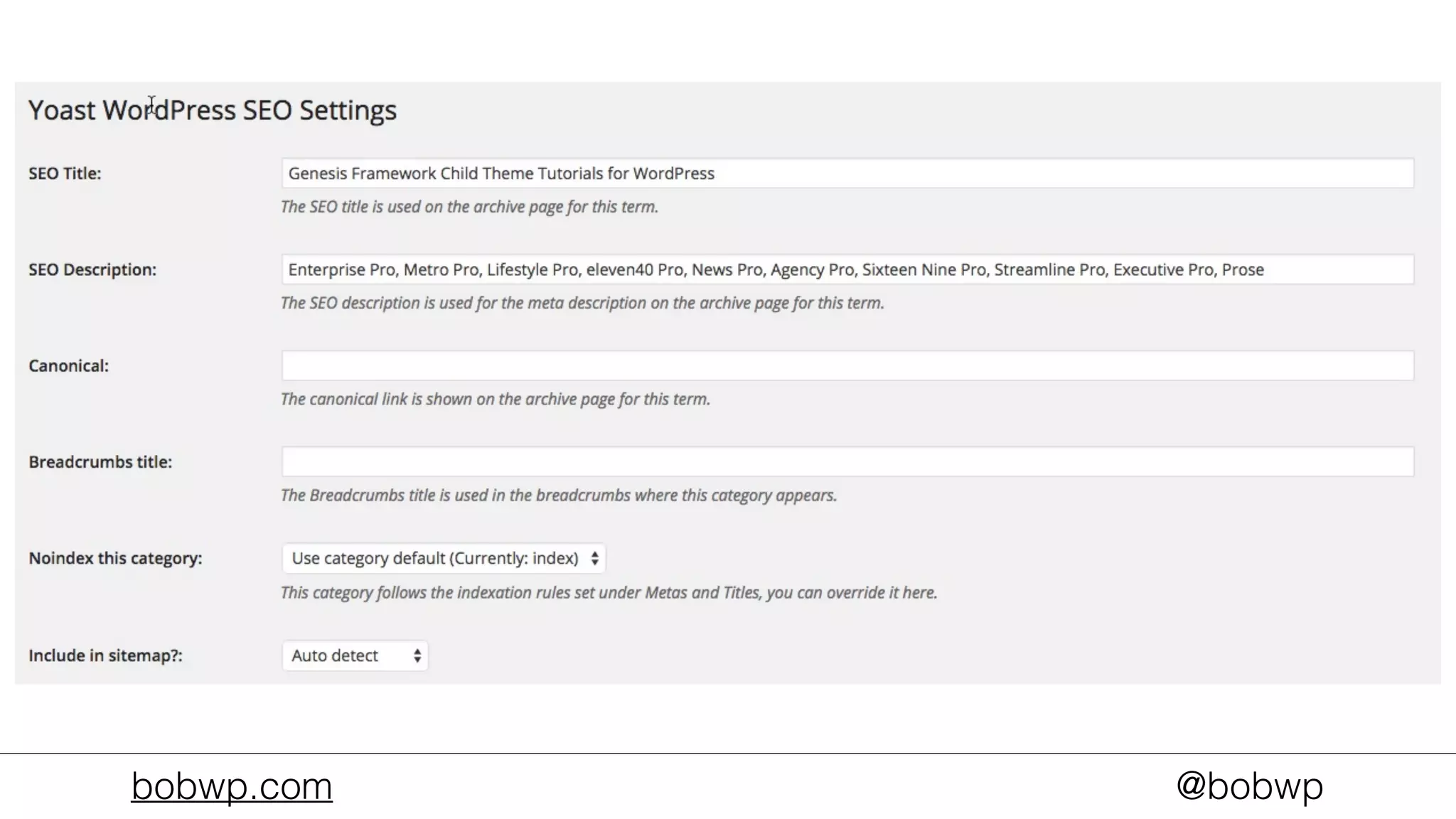
Task: Click the @bobwp handle text
Action: pyautogui.click(x=1249, y=786)
